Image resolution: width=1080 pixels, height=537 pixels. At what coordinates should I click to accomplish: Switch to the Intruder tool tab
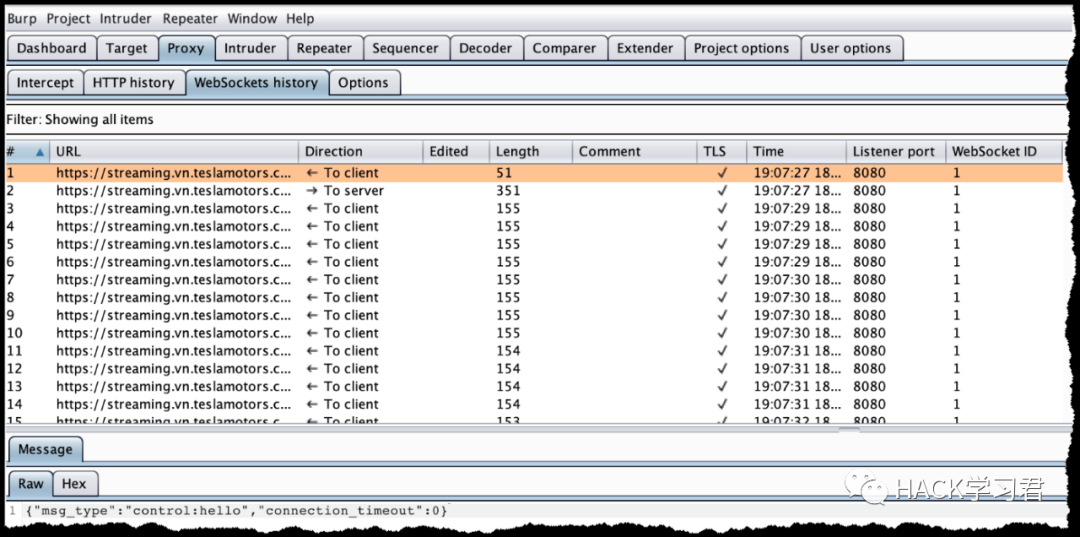point(250,48)
